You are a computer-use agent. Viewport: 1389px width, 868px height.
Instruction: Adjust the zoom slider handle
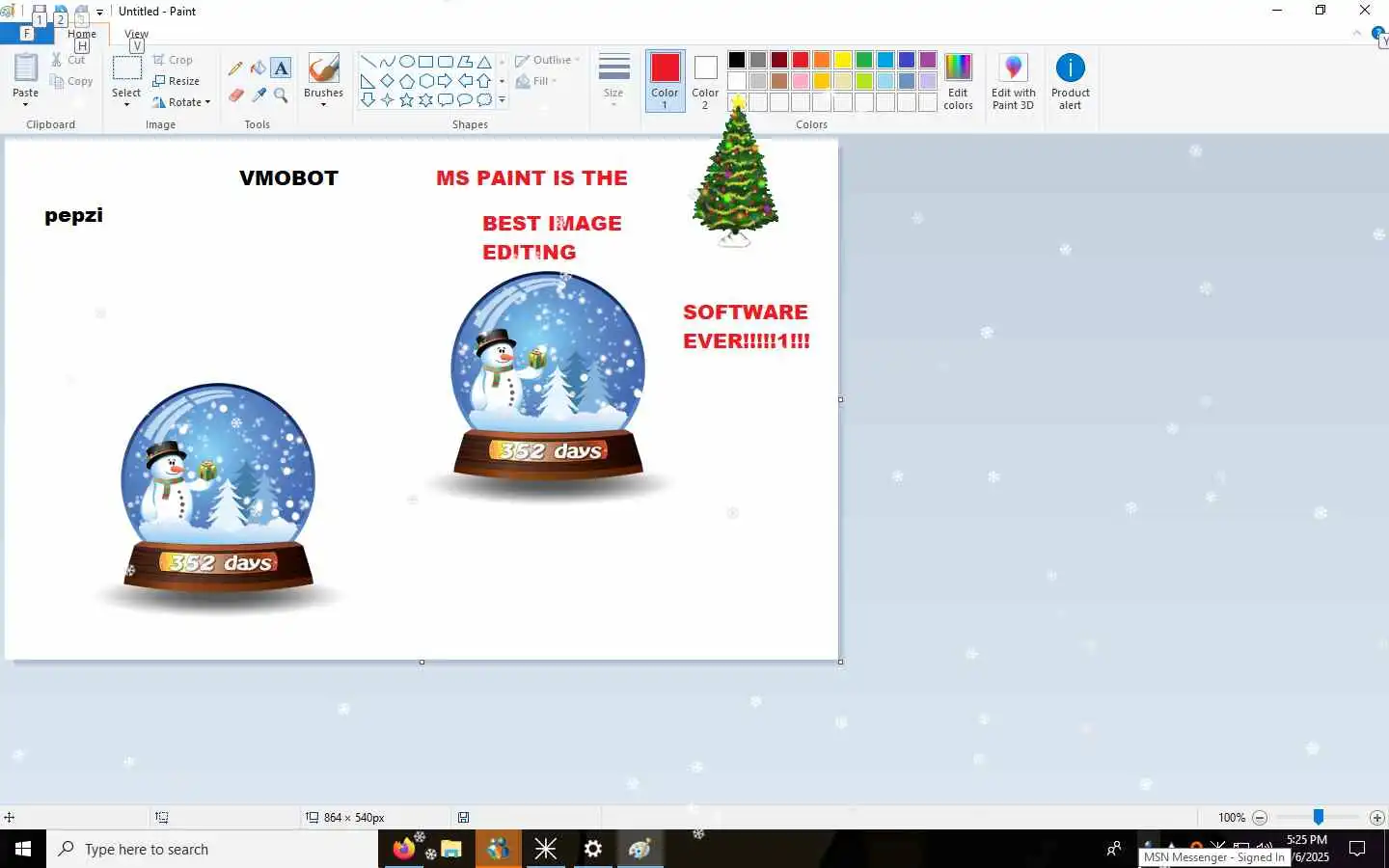click(1318, 817)
